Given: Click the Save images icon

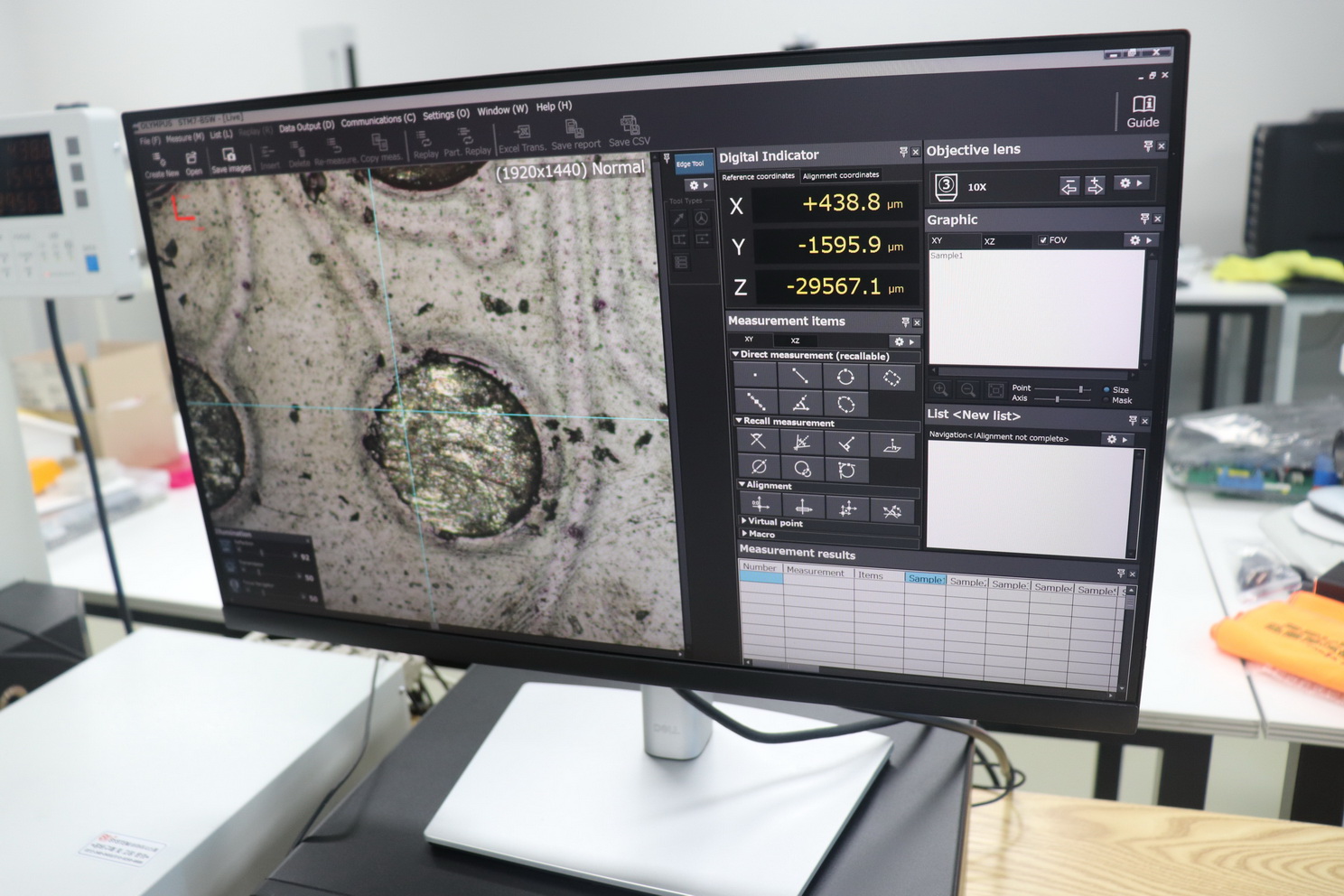Looking at the screenshot, I should 230,160.
